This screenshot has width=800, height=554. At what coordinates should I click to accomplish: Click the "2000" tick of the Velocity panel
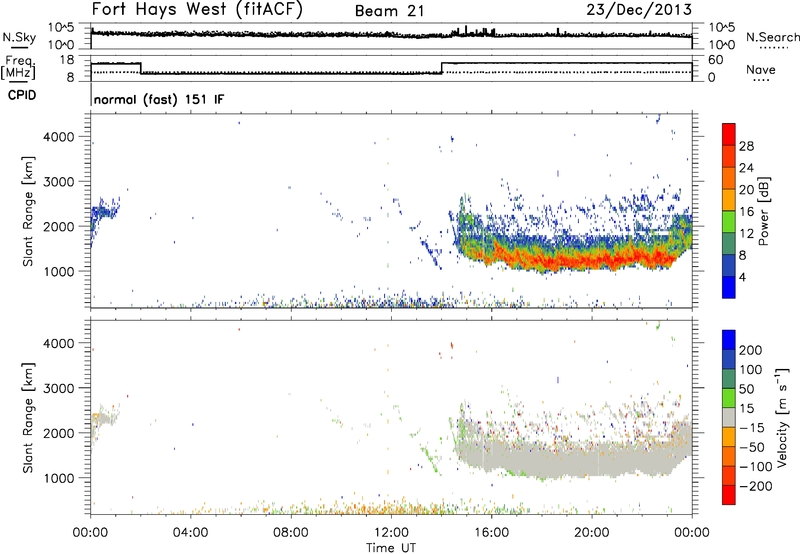(x=58, y=433)
